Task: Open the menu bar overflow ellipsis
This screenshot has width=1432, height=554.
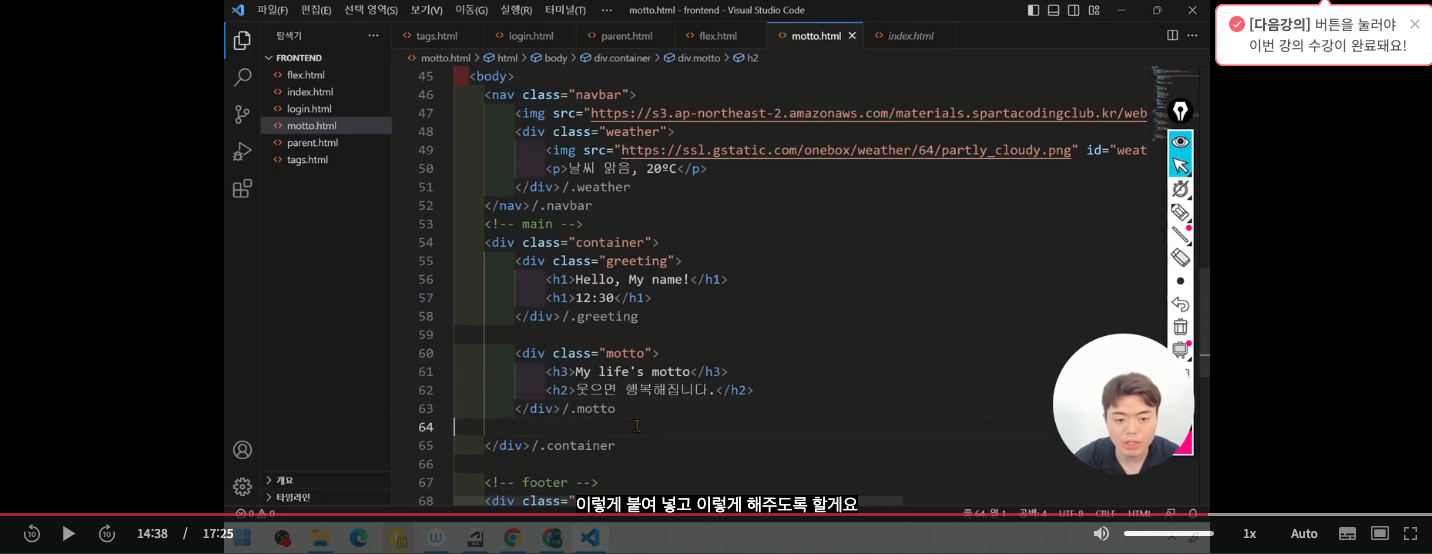Action: 606,10
